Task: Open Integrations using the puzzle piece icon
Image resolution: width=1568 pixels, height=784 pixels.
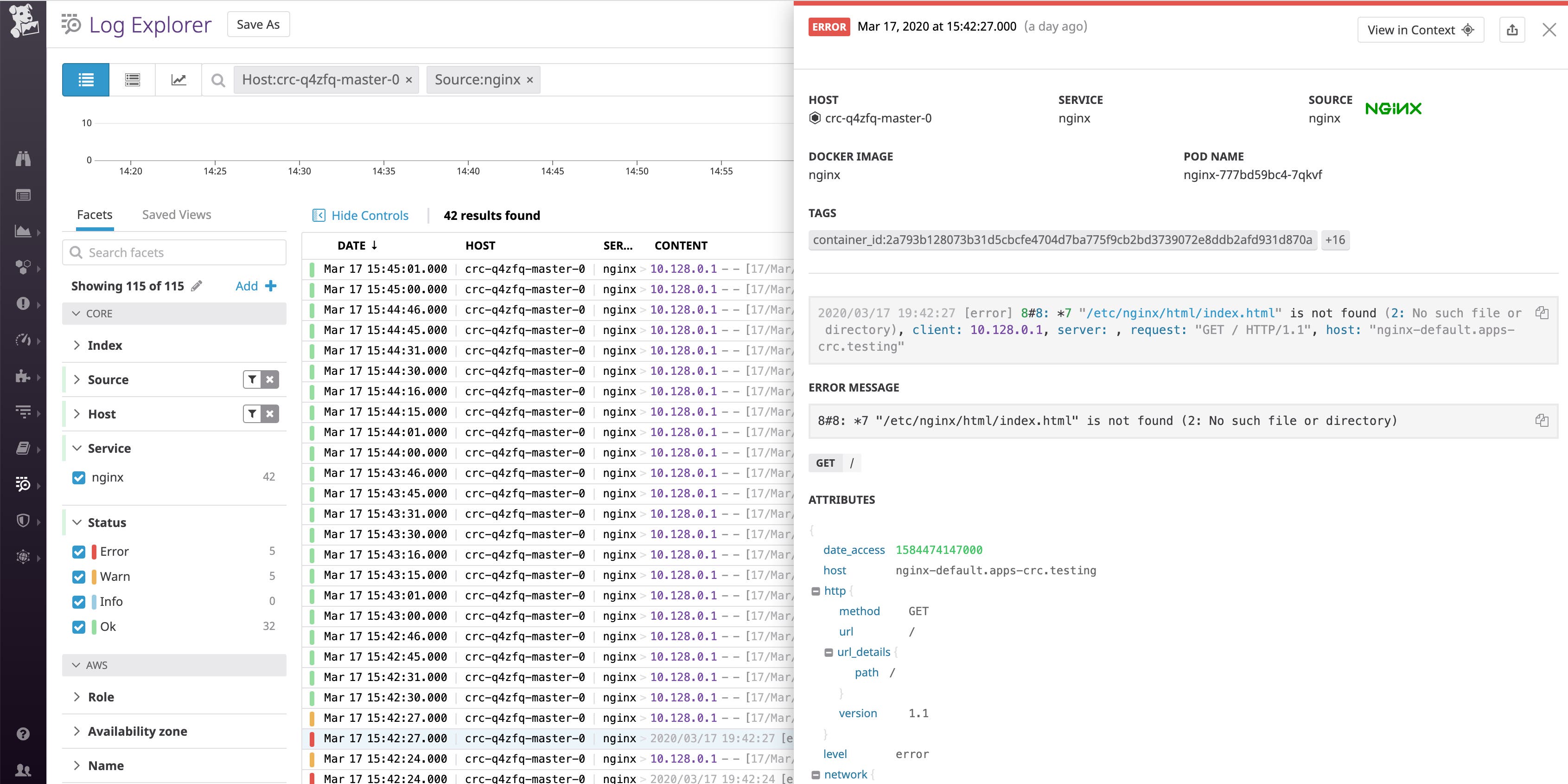Action: click(23, 377)
